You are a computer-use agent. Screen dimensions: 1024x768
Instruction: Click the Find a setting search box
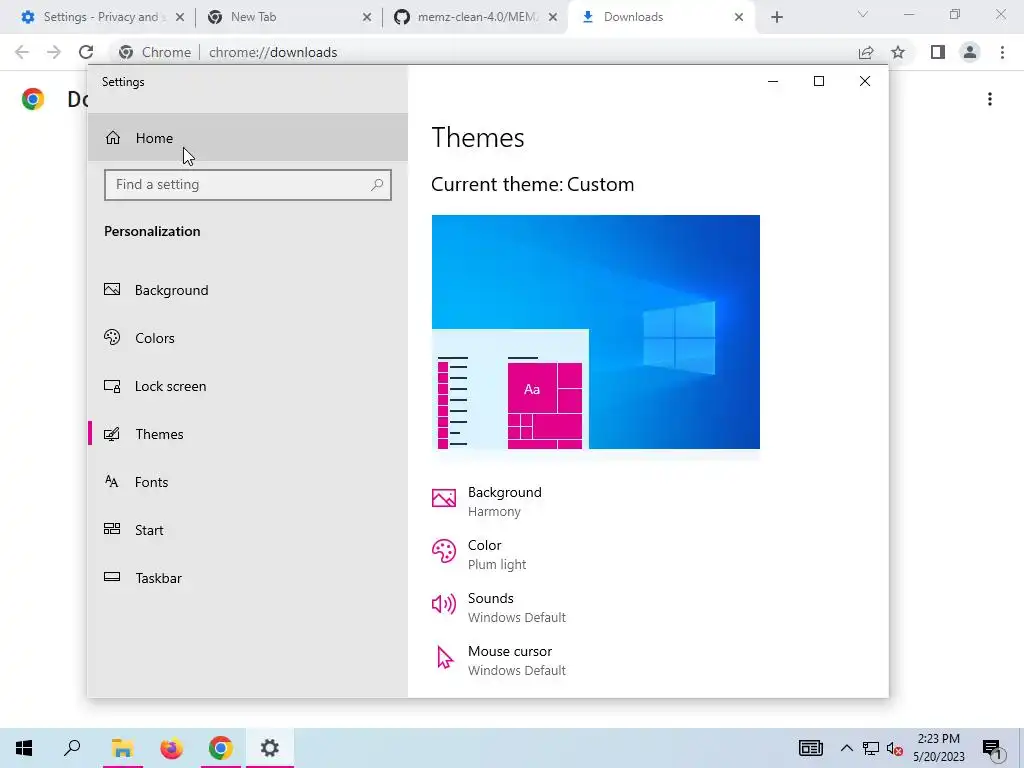(248, 185)
